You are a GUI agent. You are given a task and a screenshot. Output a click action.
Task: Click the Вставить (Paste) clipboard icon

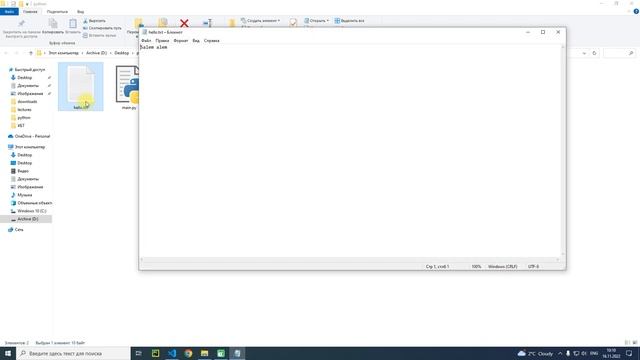(73, 24)
